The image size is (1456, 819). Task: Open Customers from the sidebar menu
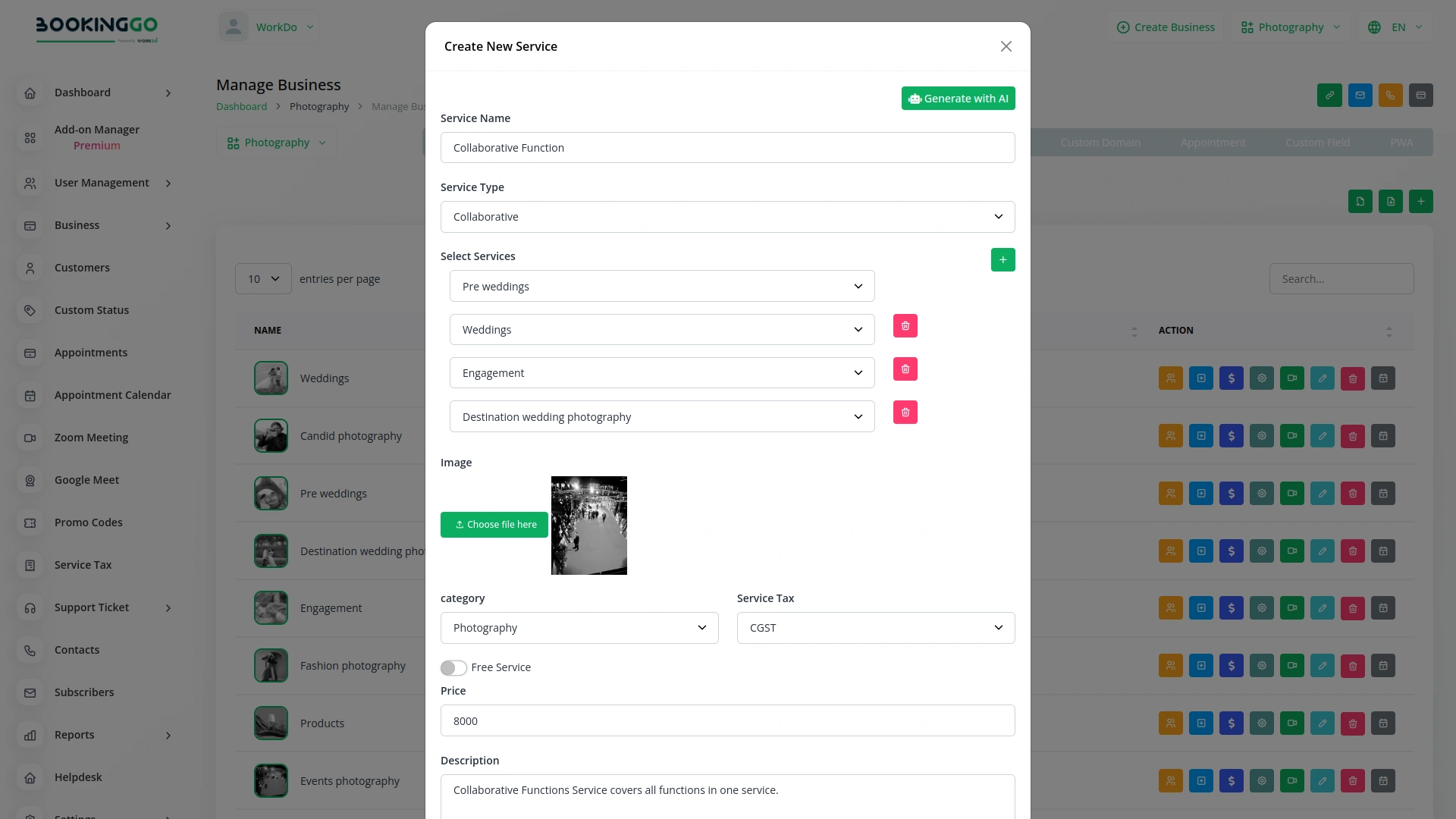click(82, 268)
